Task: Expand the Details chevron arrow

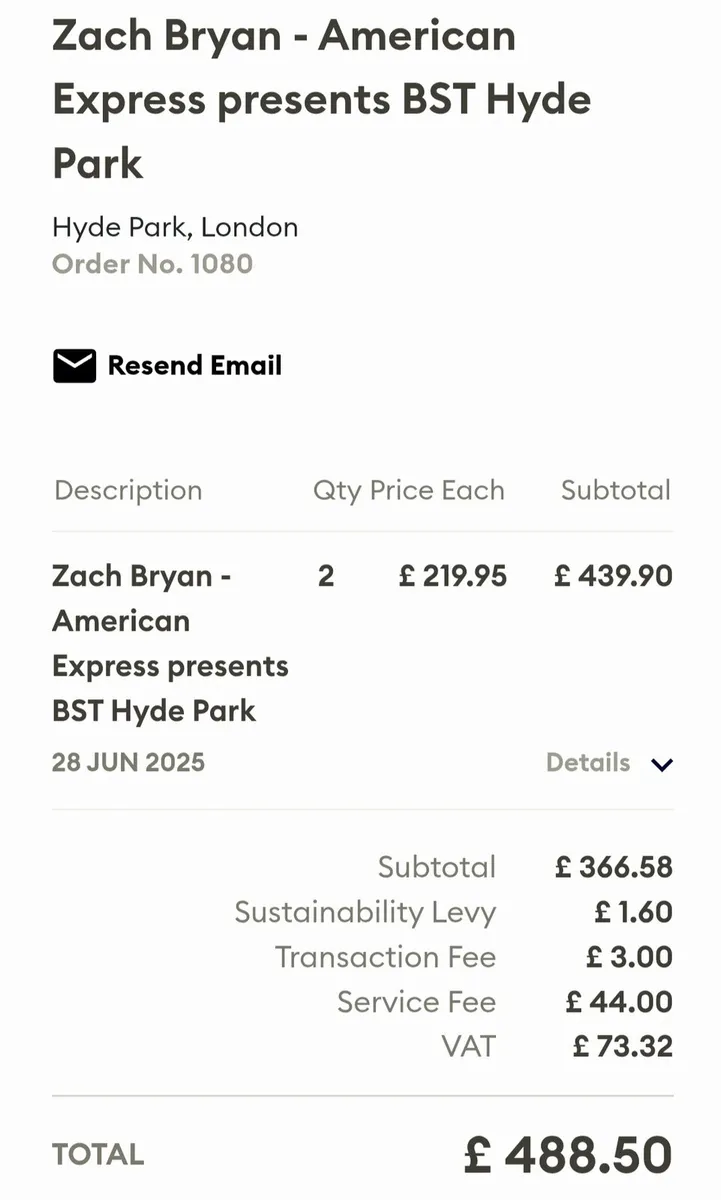Action: pos(662,764)
